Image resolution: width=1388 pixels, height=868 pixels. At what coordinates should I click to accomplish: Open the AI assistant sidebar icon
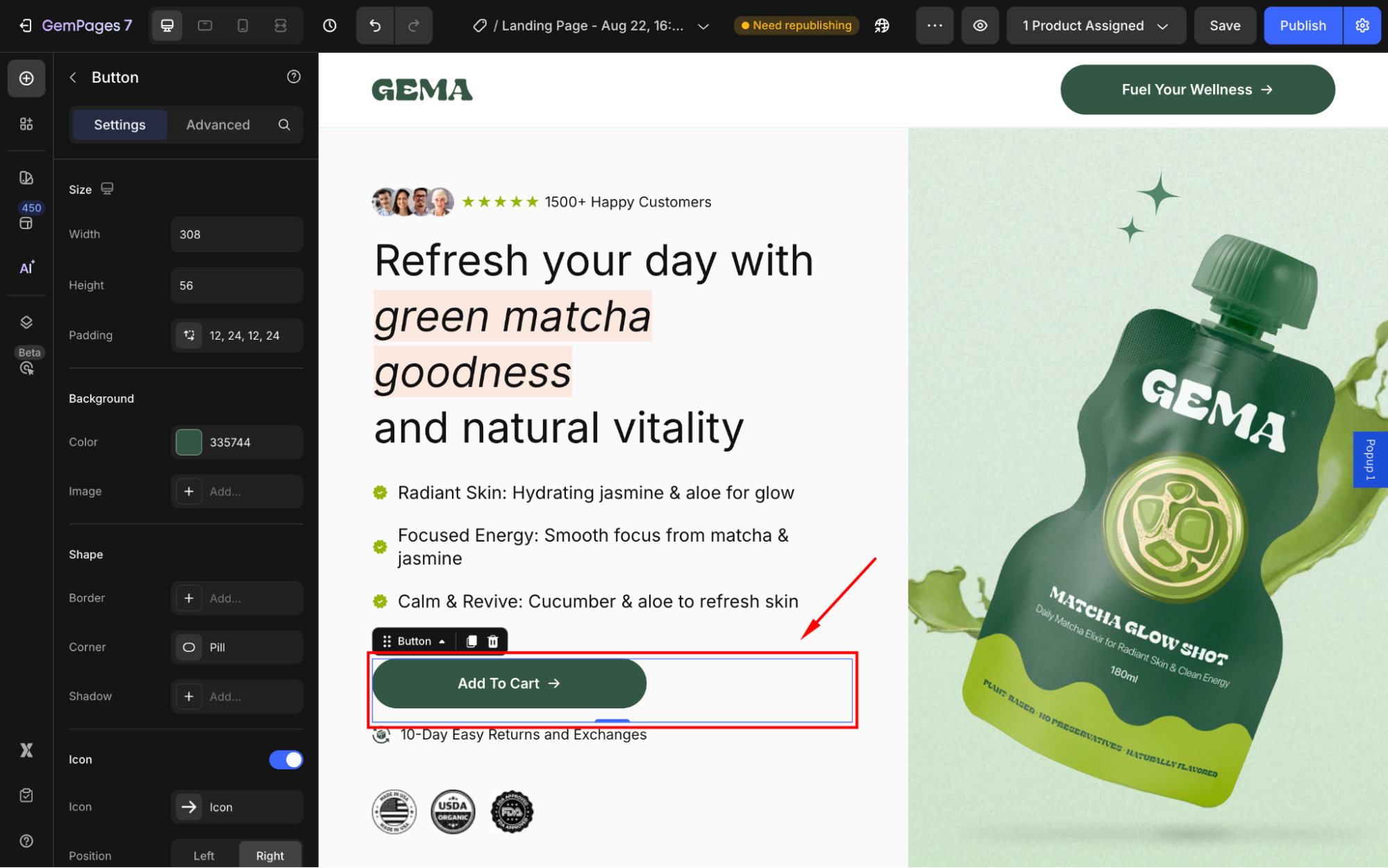(26, 268)
